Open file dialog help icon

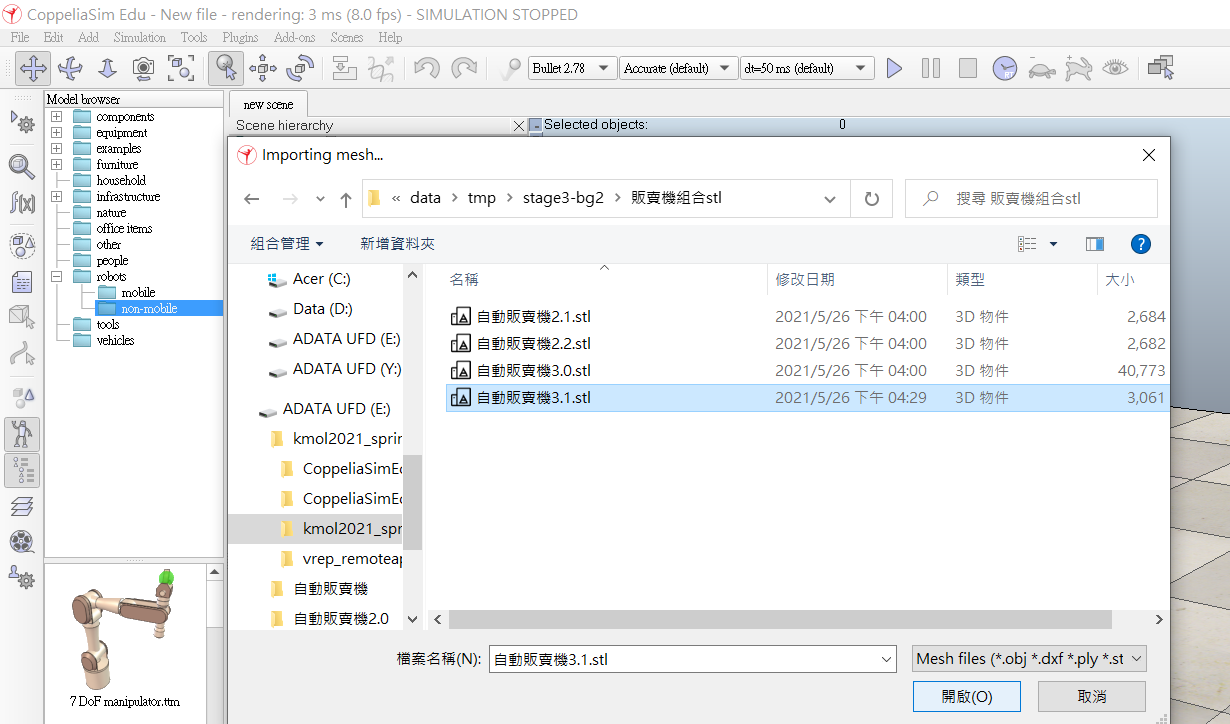click(1140, 244)
